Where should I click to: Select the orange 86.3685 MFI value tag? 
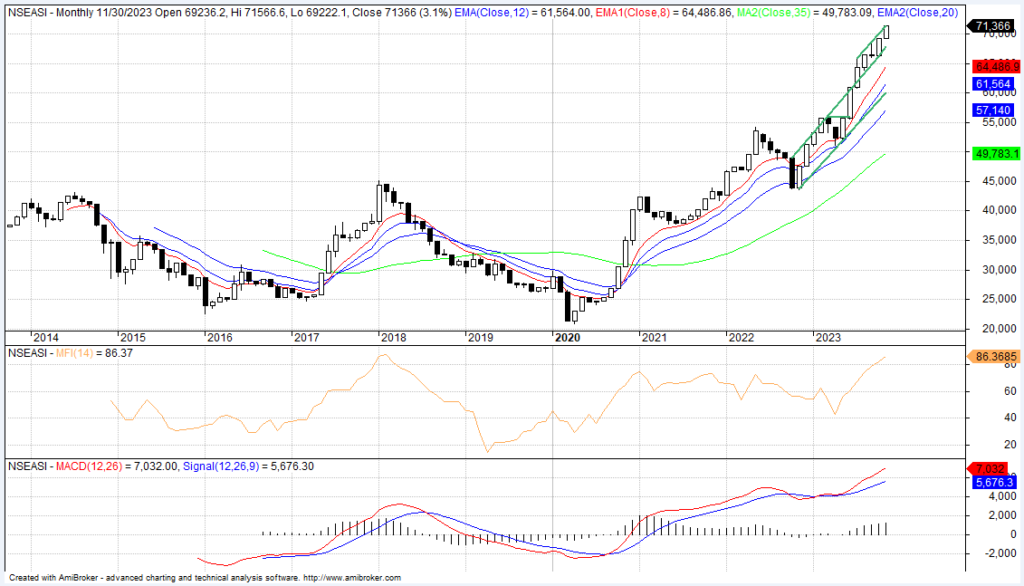991,355
